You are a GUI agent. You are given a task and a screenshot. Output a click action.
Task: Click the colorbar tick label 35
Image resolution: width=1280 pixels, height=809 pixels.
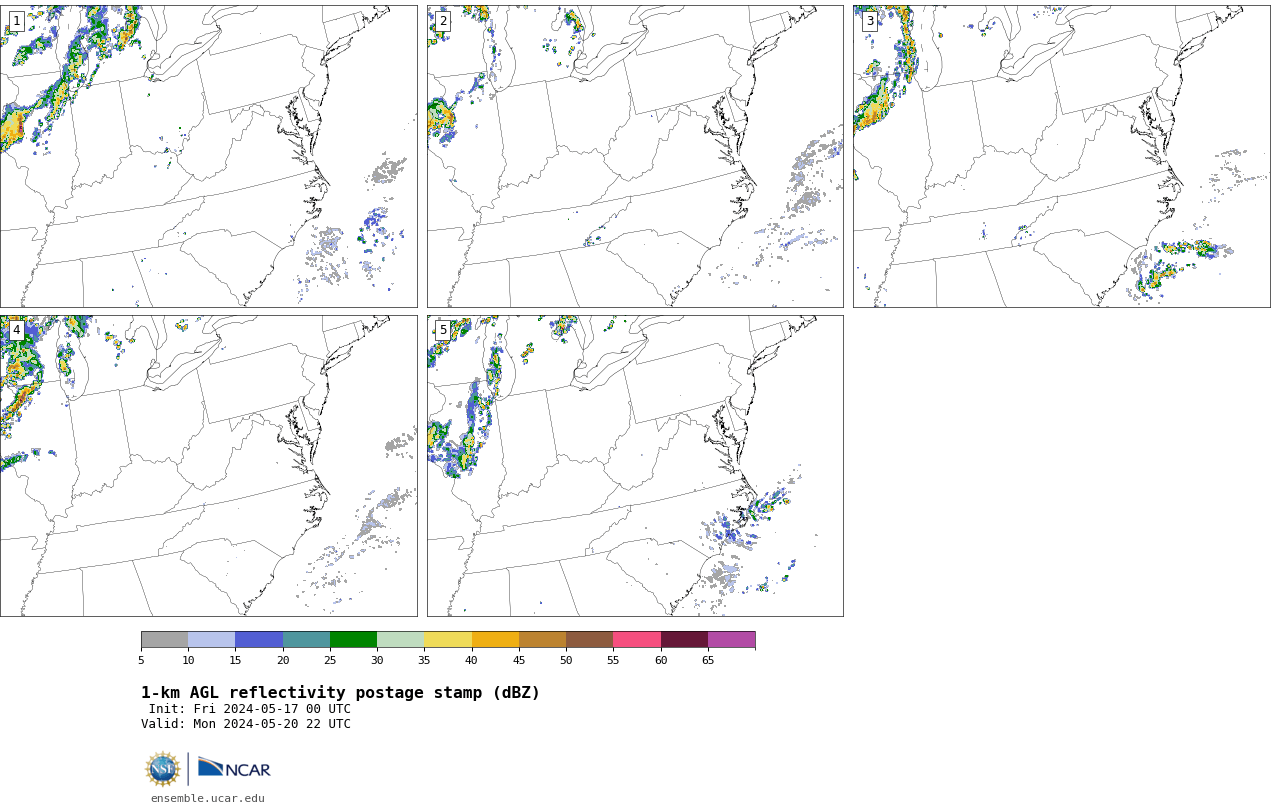pyautogui.click(x=424, y=660)
